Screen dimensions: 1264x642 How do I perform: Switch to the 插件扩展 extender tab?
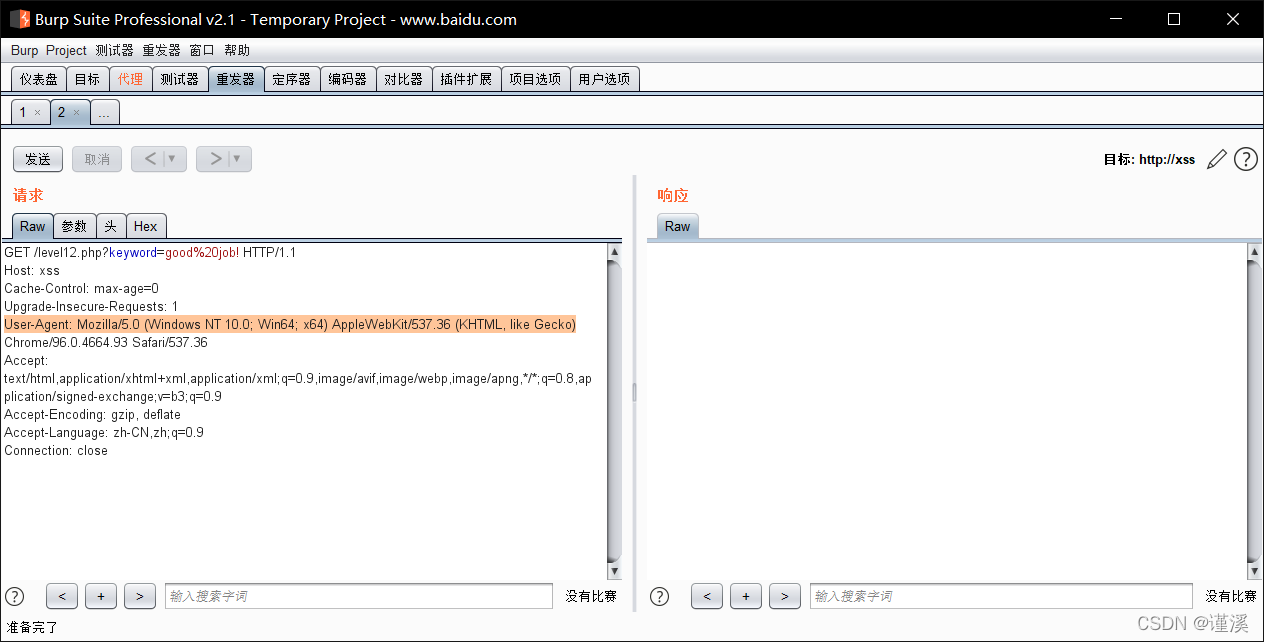pyautogui.click(x=466, y=79)
